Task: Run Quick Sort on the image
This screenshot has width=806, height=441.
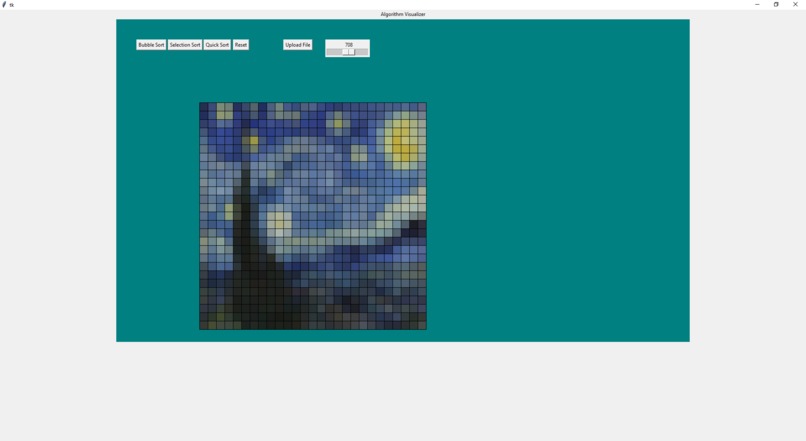Action: (x=217, y=45)
